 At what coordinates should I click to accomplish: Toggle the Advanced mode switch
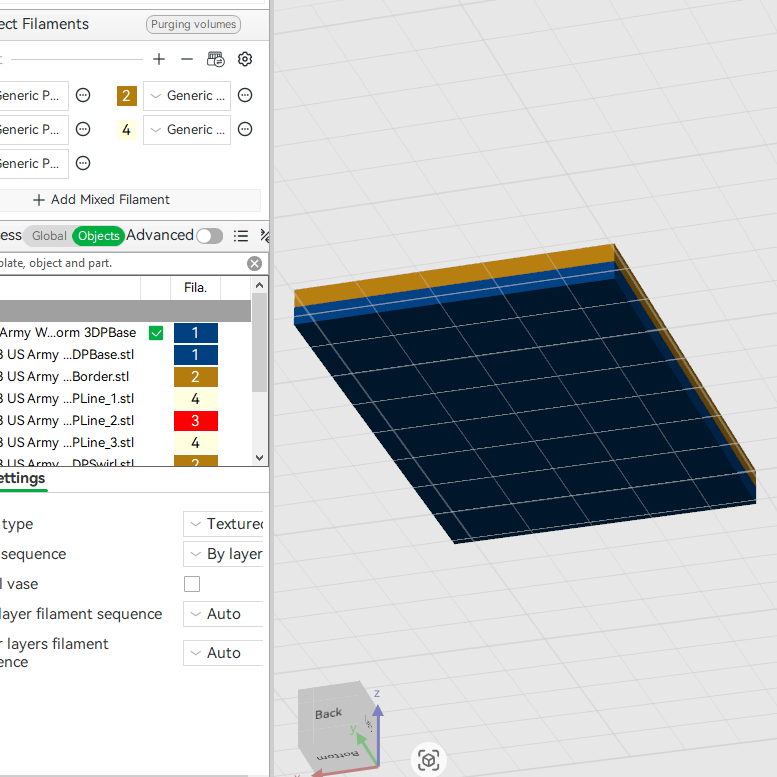[210, 236]
